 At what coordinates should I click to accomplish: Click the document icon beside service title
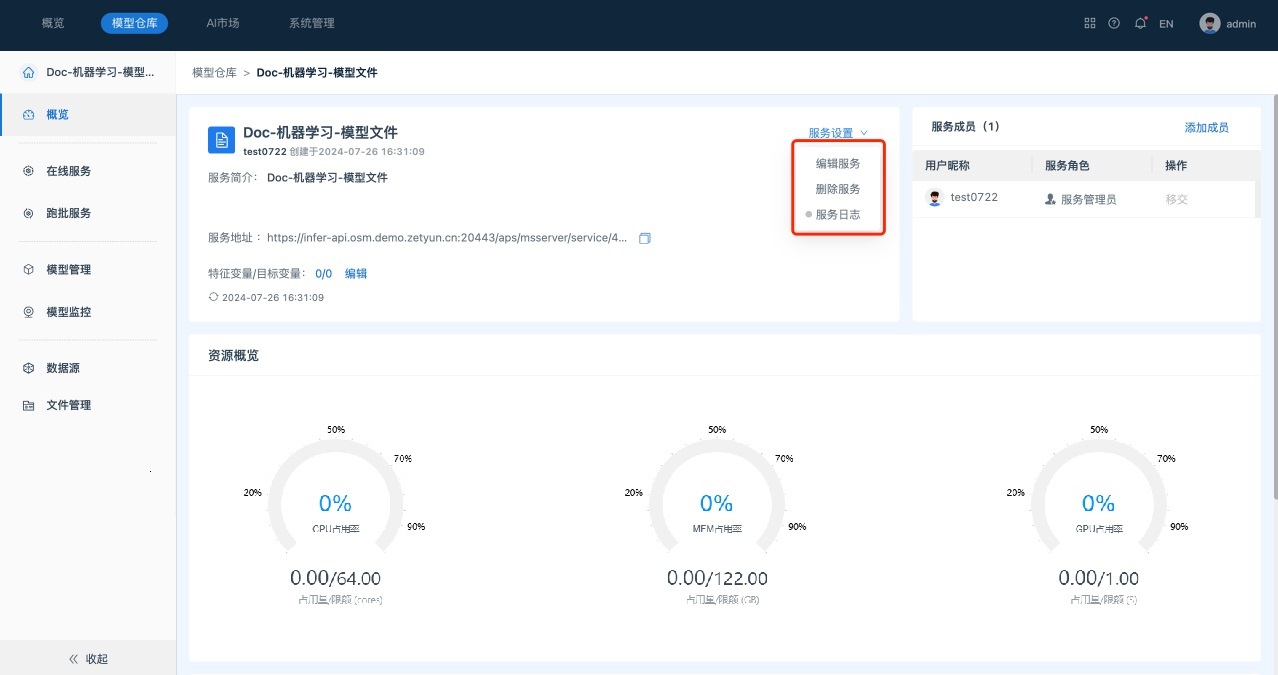(x=221, y=139)
